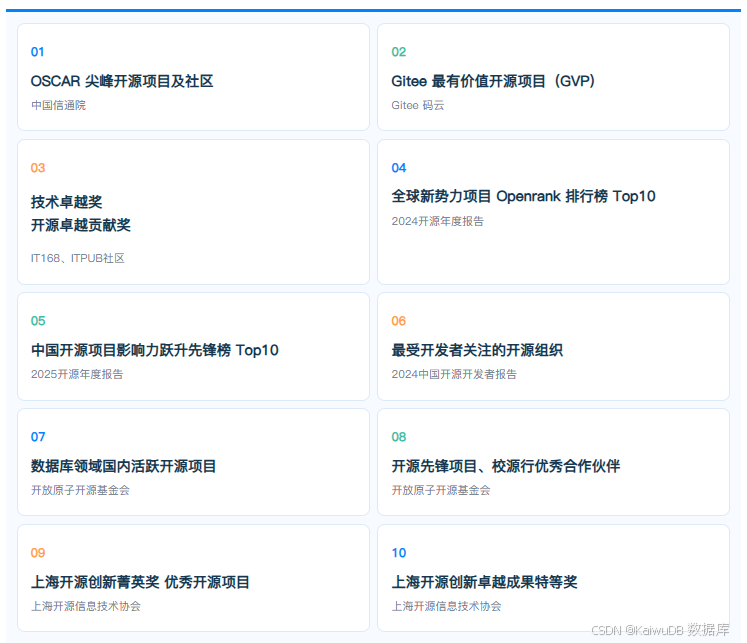This screenshot has height=643, width=747.
Task: Select 数据库领域国内活跃开源项目 heading
Action: (x=124, y=466)
